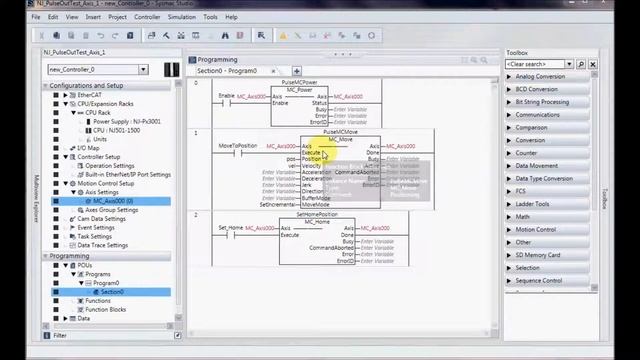Open the Tools menu
This screenshot has width=640, height=360.
tap(210, 17)
